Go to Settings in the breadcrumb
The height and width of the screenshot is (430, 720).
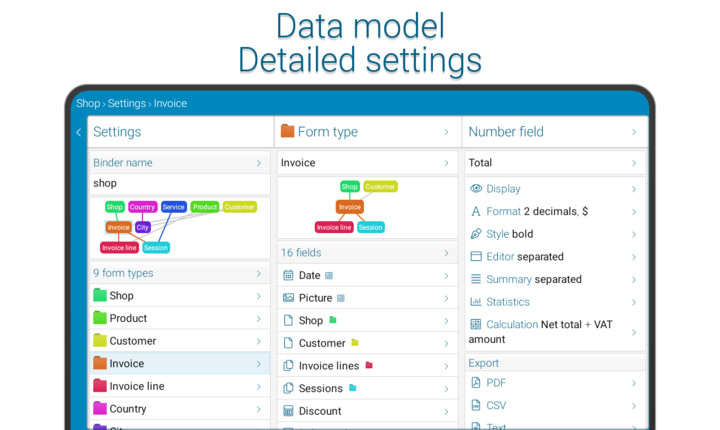(127, 103)
